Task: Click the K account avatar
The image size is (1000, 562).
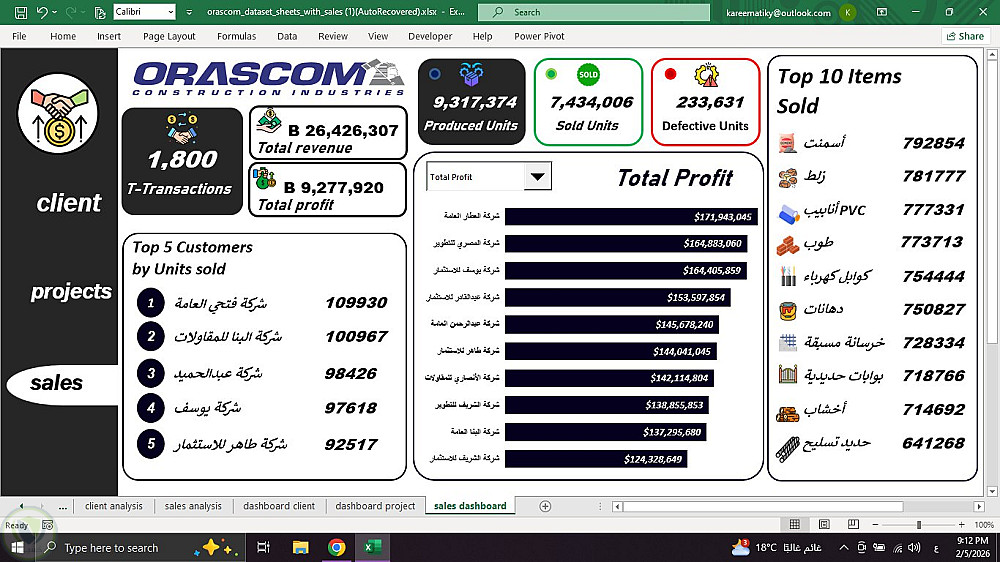Action: click(x=848, y=12)
